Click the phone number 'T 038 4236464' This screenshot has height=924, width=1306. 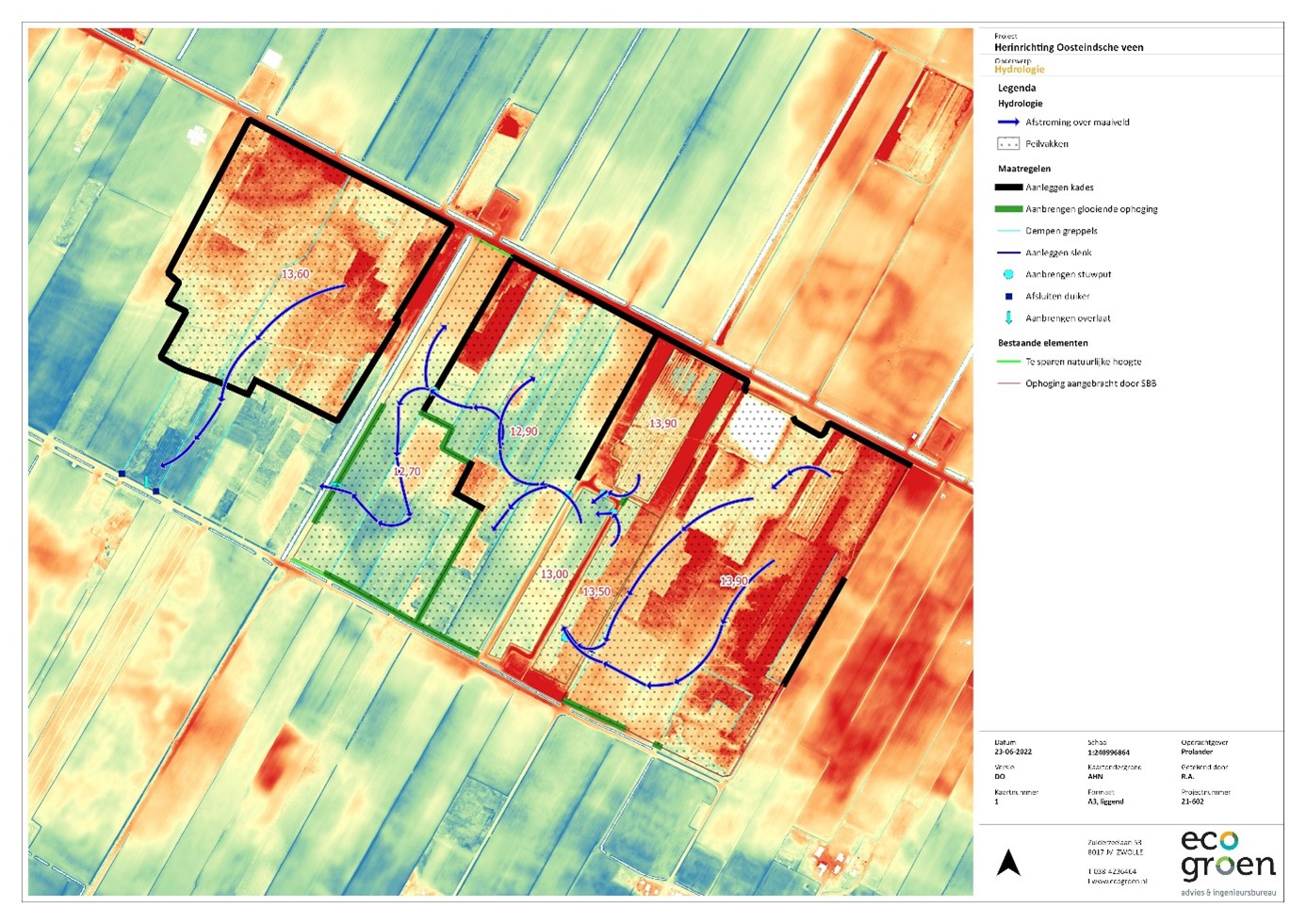[x=1112, y=872]
